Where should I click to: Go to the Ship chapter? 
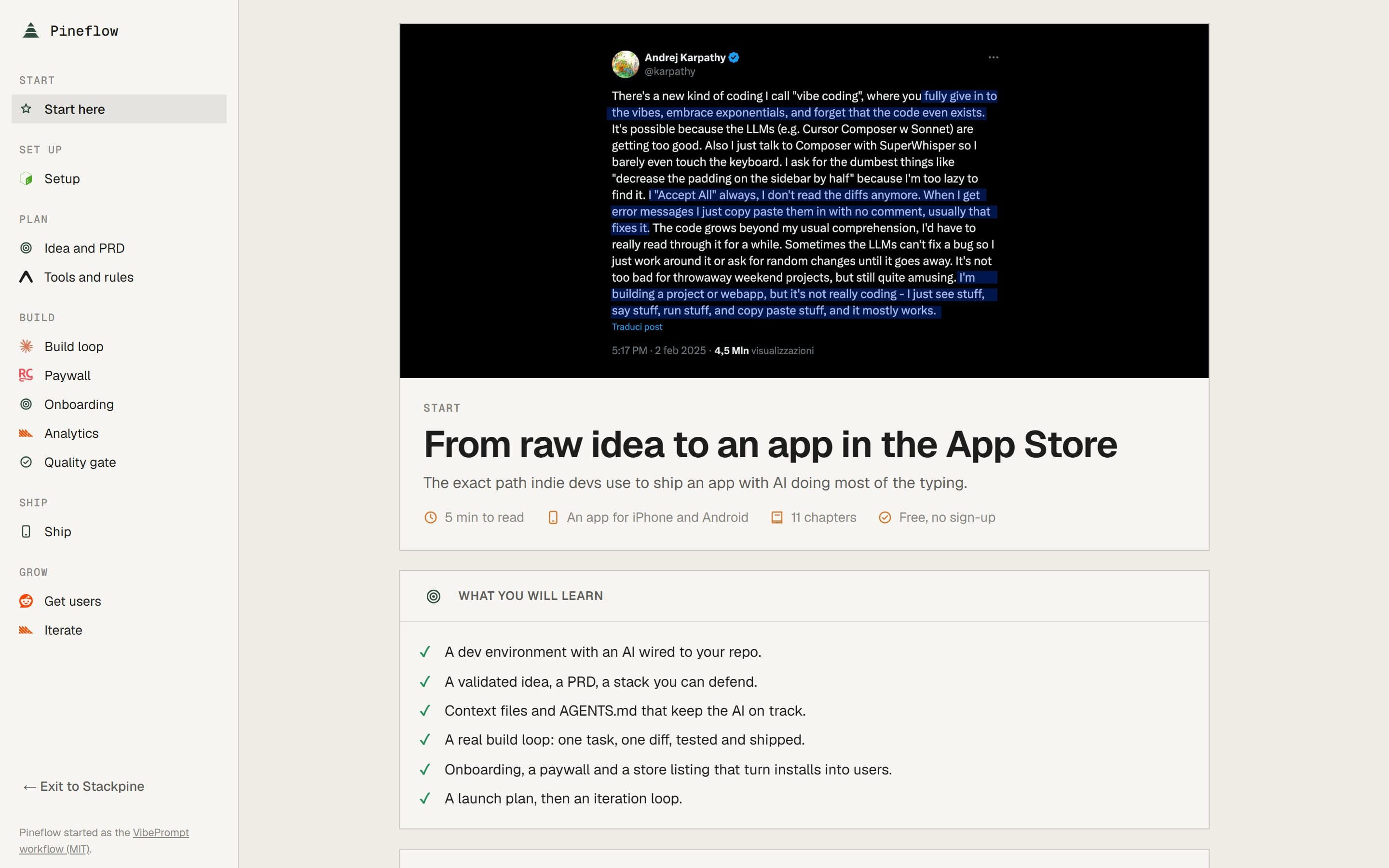pyautogui.click(x=119, y=531)
